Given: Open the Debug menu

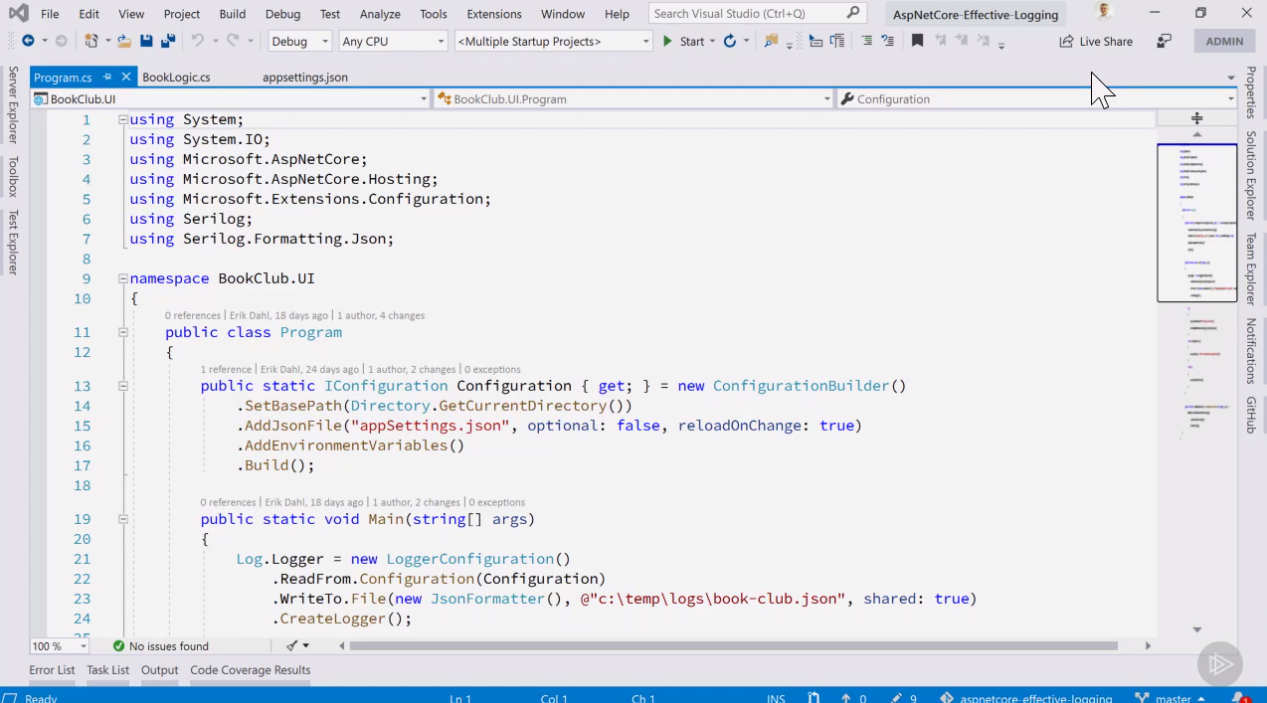Looking at the screenshot, I should point(283,14).
